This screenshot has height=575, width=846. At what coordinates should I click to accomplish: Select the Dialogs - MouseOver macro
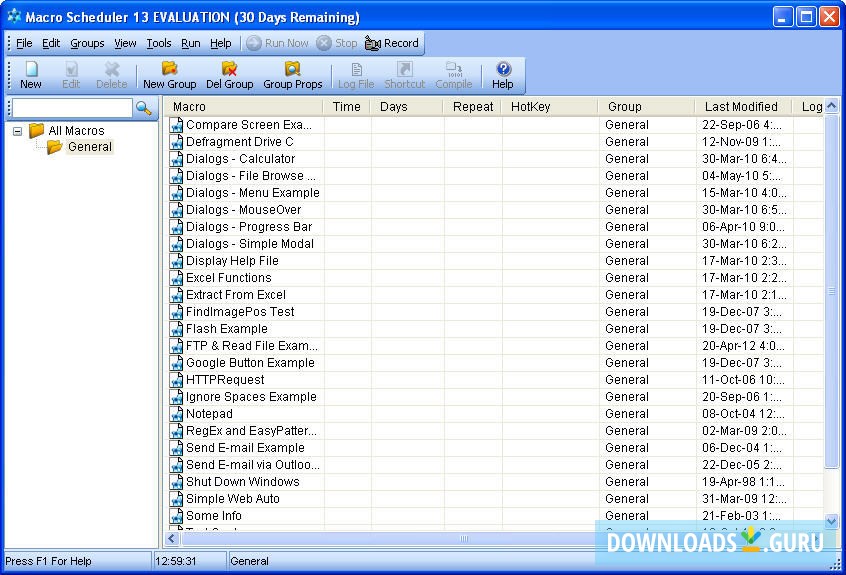tap(243, 210)
